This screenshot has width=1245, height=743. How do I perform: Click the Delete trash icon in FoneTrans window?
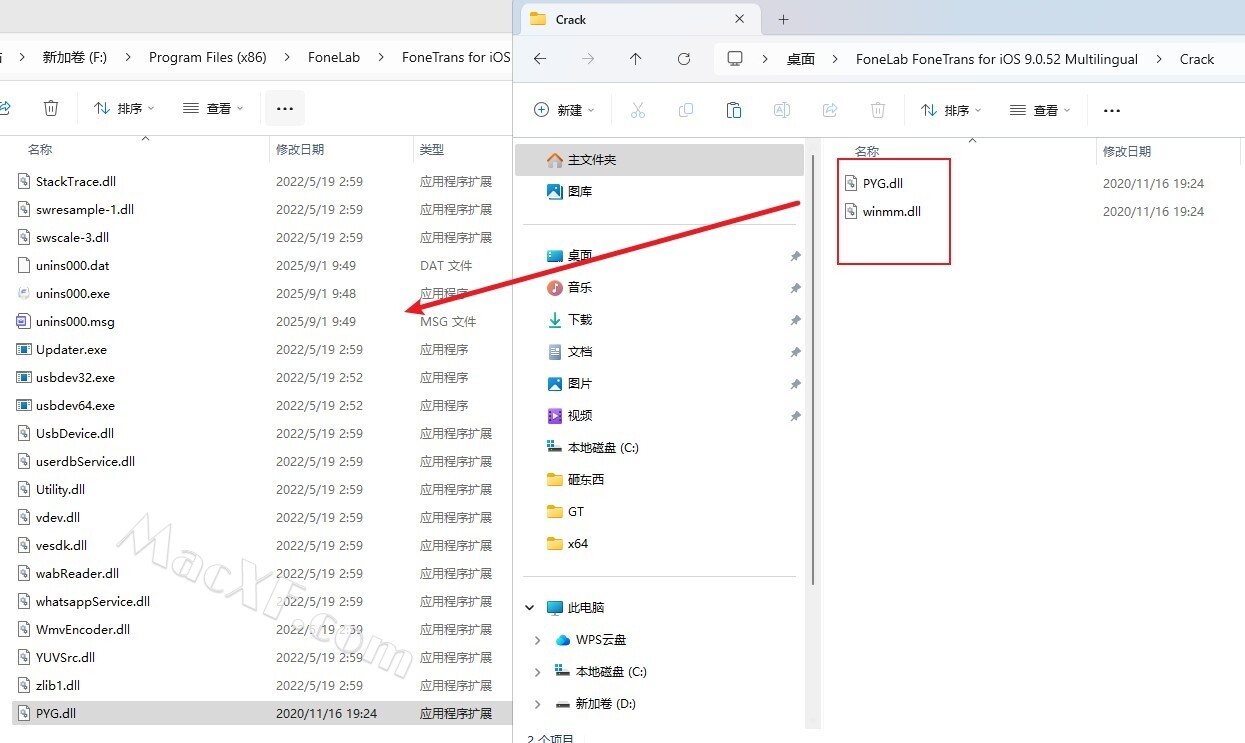pyautogui.click(x=51, y=108)
